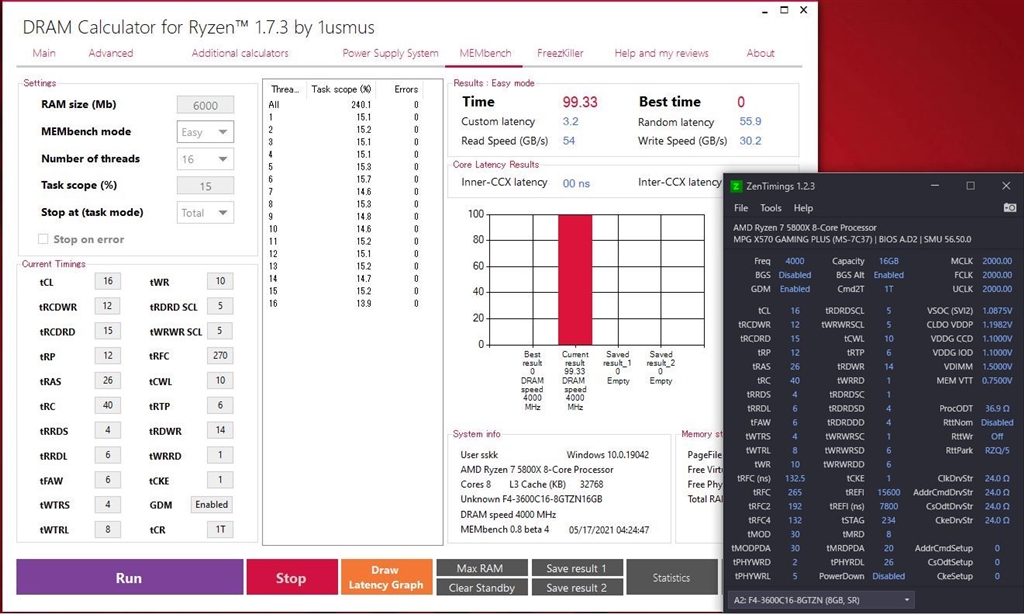Select the MEMbench tab
Screen dimensions: 1024x614
(x=485, y=54)
